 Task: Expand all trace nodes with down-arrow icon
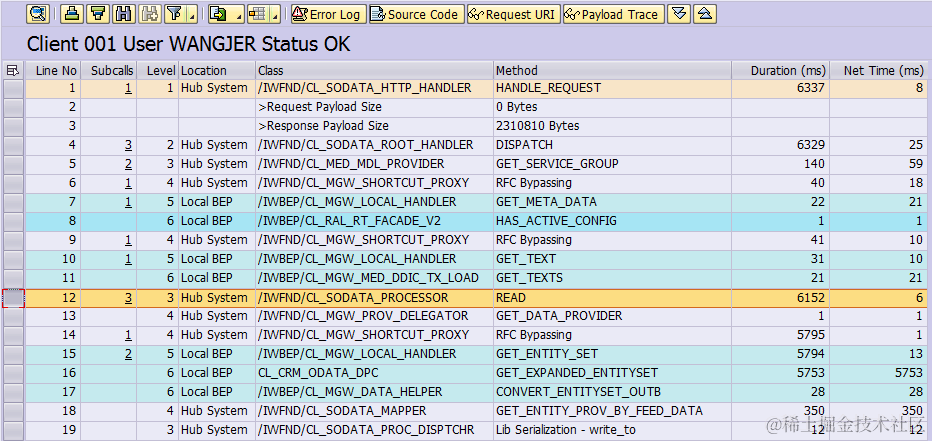pyautogui.click(x=678, y=14)
